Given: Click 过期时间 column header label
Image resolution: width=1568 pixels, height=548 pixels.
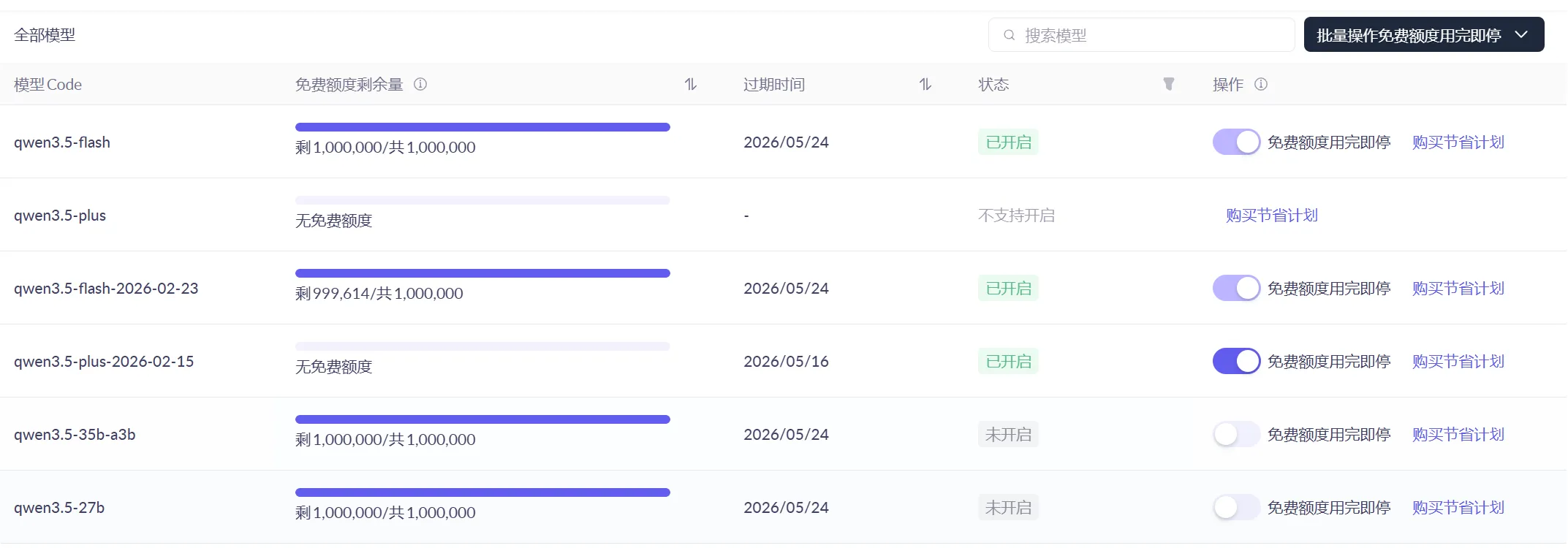Looking at the screenshot, I should pyautogui.click(x=774, y=84).
